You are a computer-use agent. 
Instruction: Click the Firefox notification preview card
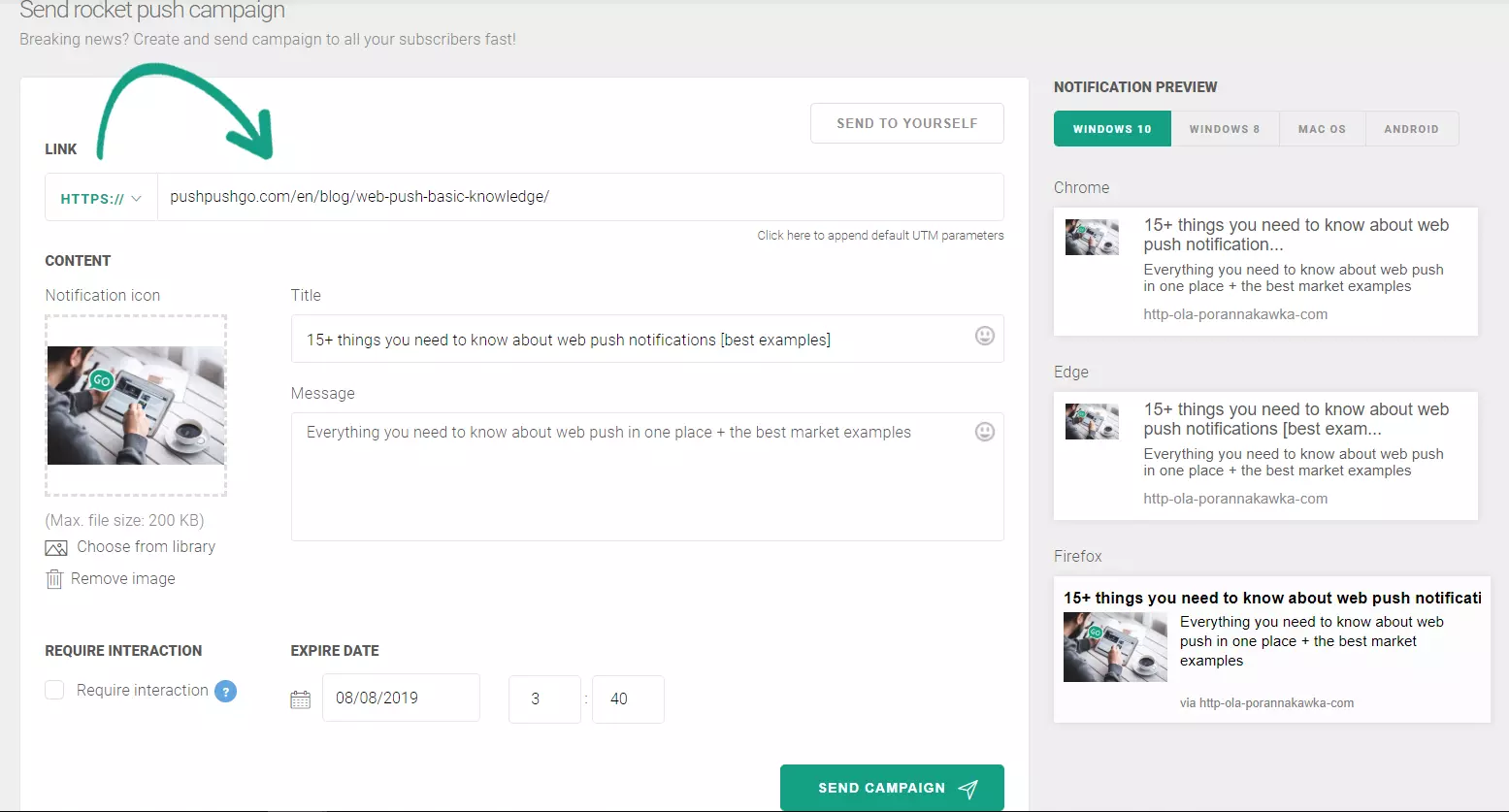(1272, 650)
